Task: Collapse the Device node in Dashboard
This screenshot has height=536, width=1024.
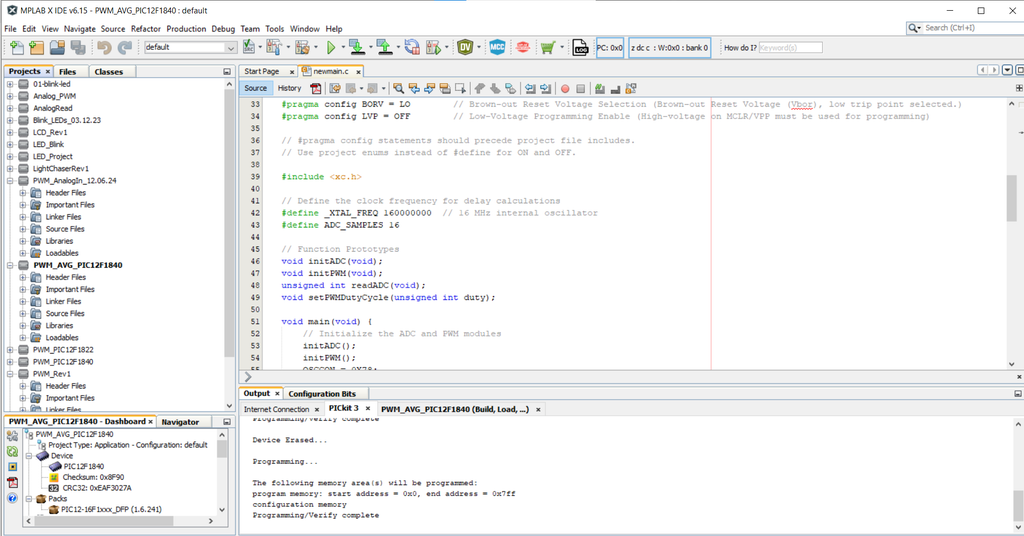Action: pos(29,456)
